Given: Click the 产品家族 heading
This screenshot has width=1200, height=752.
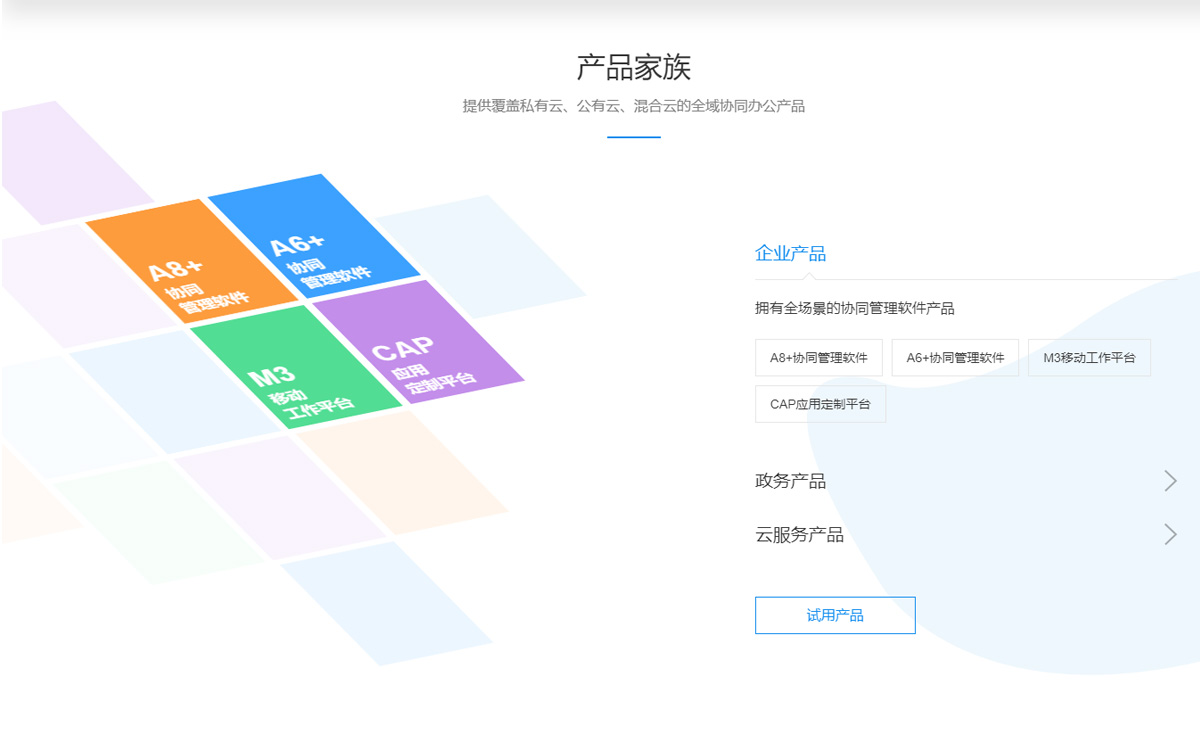Looking at the screenshot, I should 634,67.
